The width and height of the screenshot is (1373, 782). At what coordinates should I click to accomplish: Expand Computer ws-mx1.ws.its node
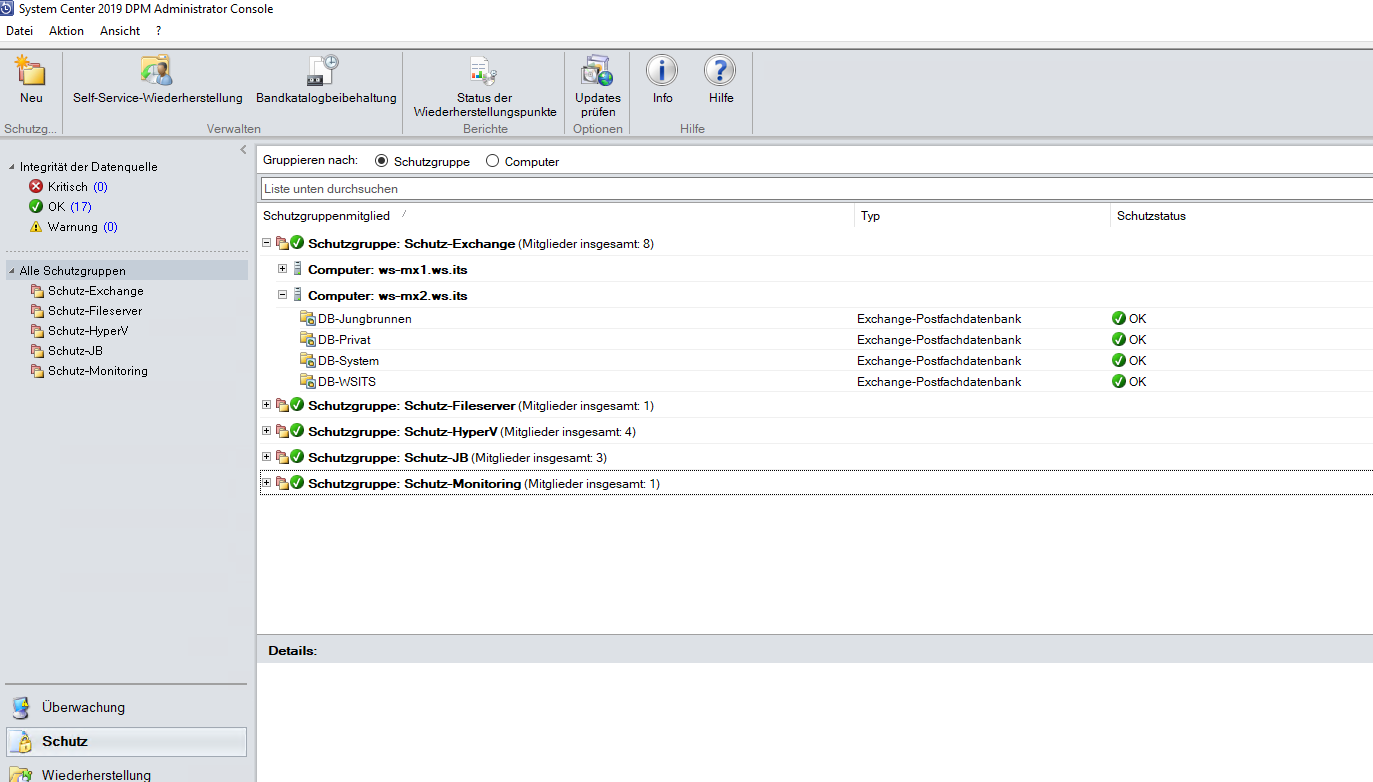click(x=282, y=268)
